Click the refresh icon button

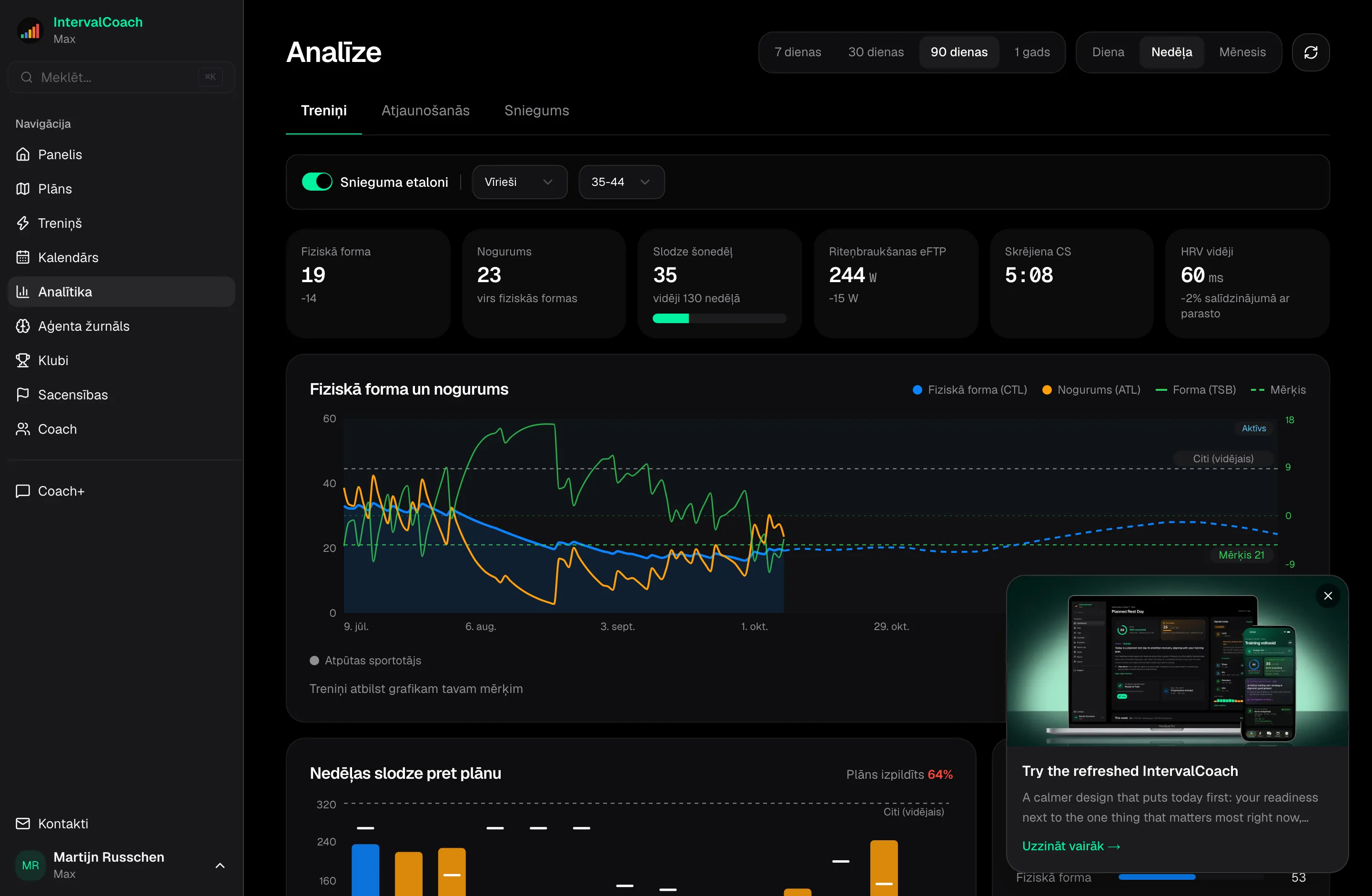pyautogui.click(x=1311, y=52)
